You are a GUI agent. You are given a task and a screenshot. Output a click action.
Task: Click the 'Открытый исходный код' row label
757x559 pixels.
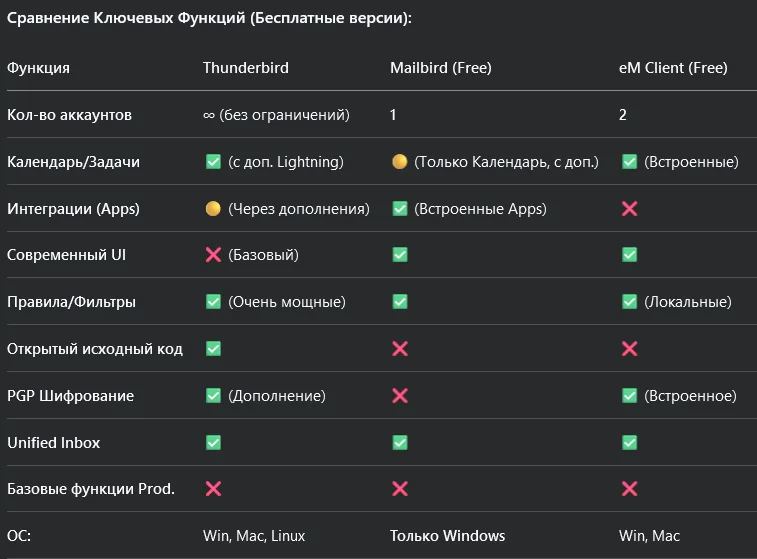click(x=95, y=349)
